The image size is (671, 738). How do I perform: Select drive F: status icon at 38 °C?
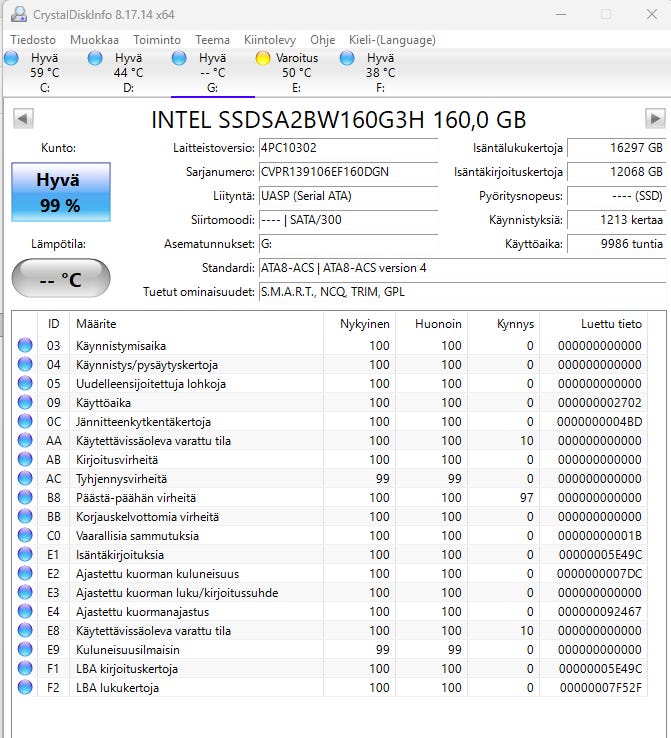coord(347,59)
